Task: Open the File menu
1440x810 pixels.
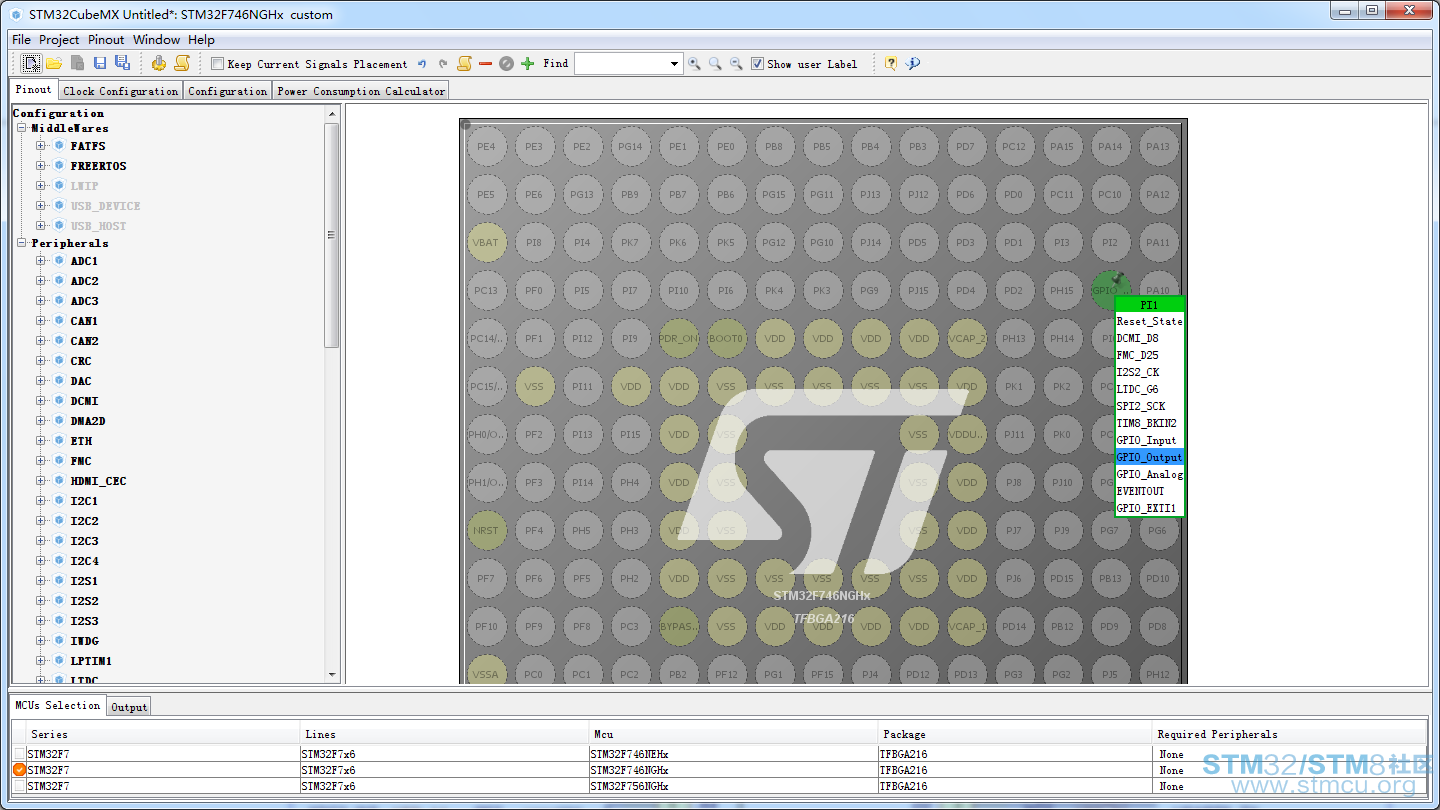Action: pos(21,40)
